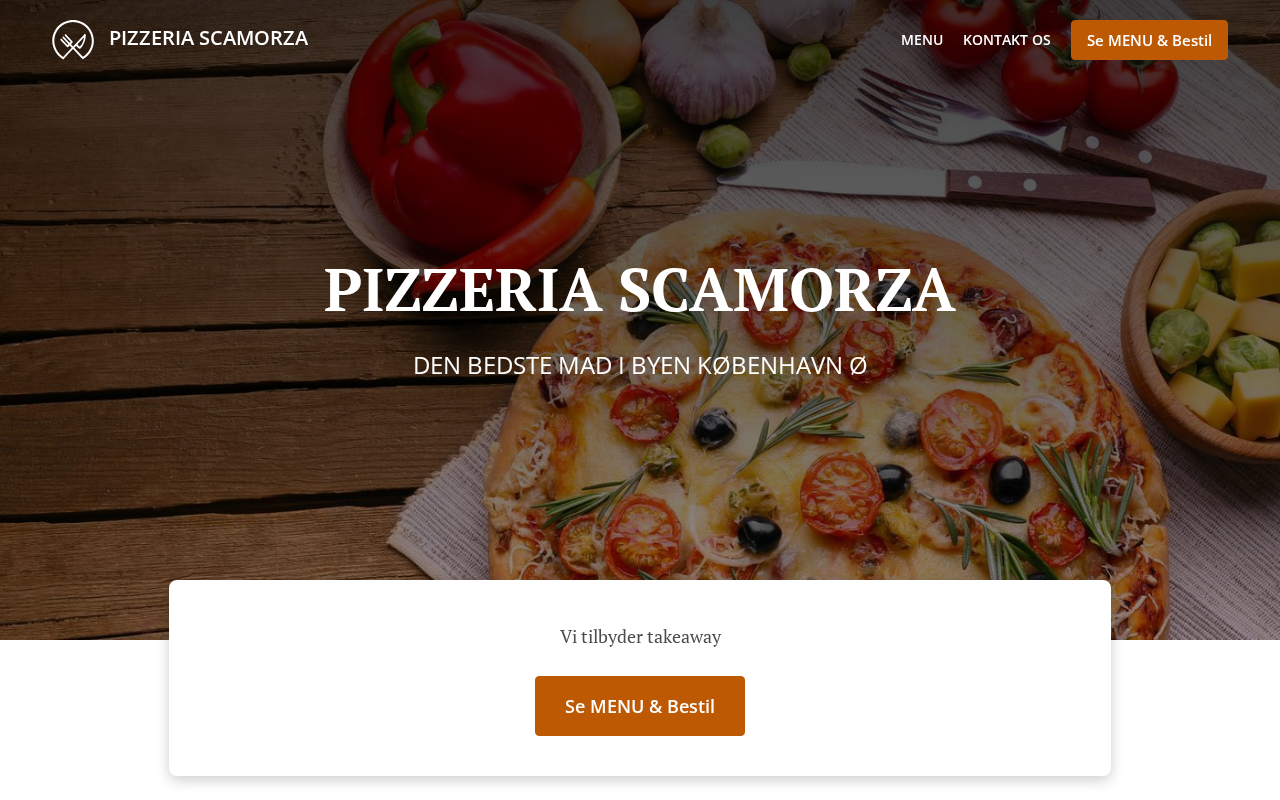Click the large orange Se MENU & Bestil button
Image resolution: width=1280 pixels, height=800 pixels.
click(640, 706)
